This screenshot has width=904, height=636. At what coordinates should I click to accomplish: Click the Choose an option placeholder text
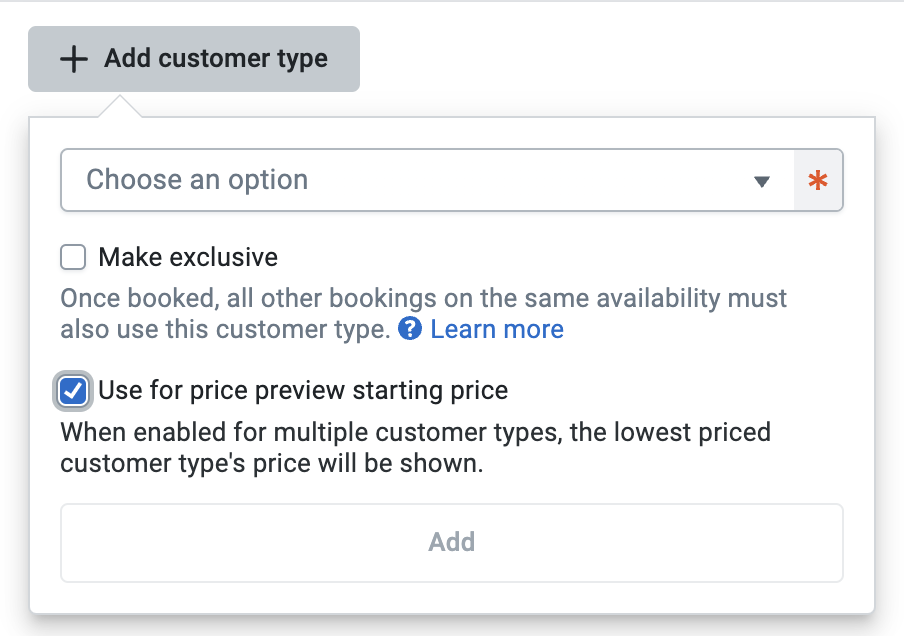(x=197, y=181)
